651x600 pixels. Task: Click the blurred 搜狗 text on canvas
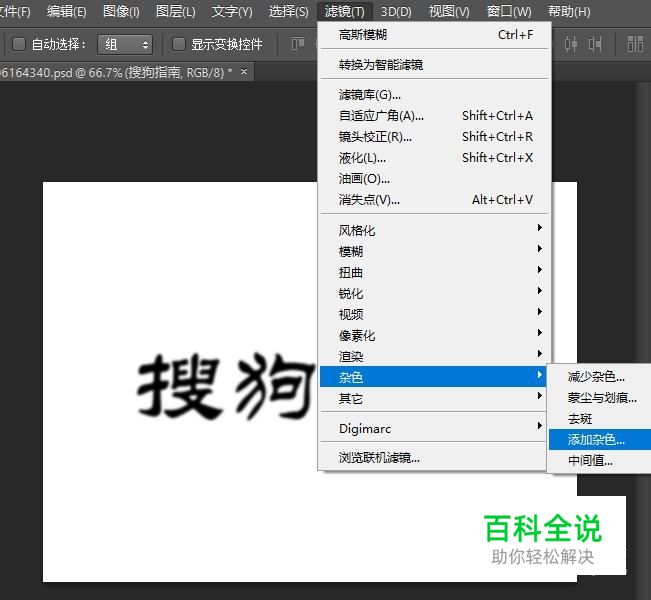pos(226,386)
